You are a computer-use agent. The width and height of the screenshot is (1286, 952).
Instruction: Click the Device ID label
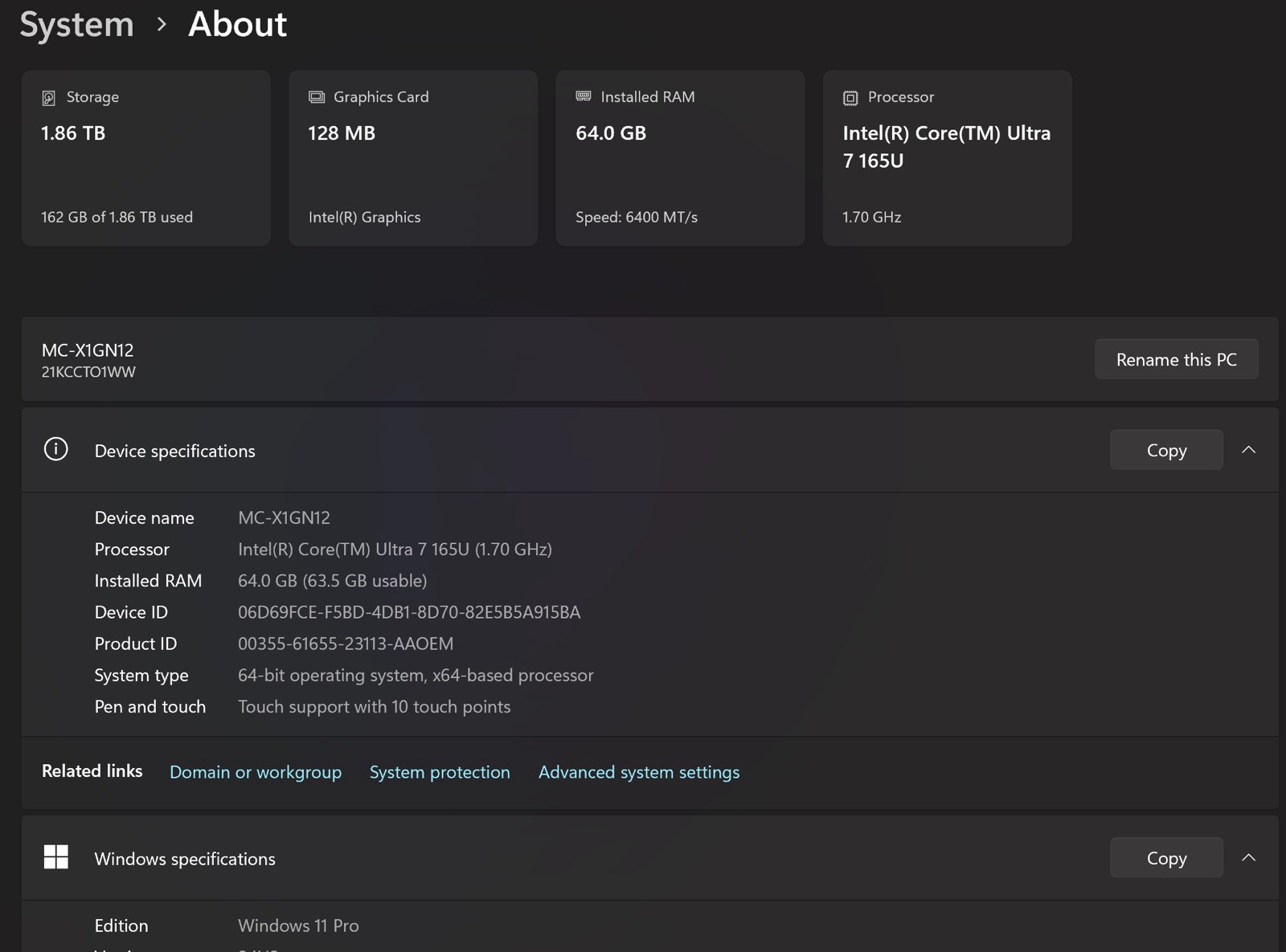[x=131, y=612]
